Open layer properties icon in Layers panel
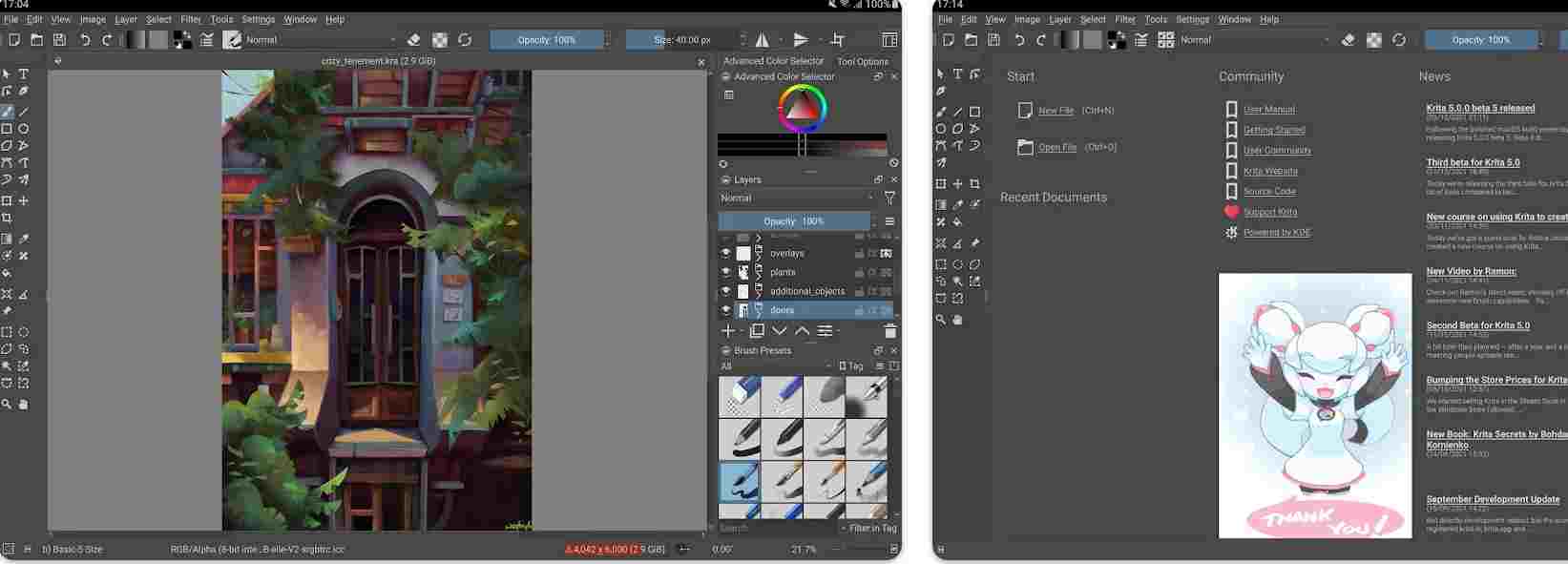The height and width of the screenshot is (564, 1568). click(x=825, y=331)
